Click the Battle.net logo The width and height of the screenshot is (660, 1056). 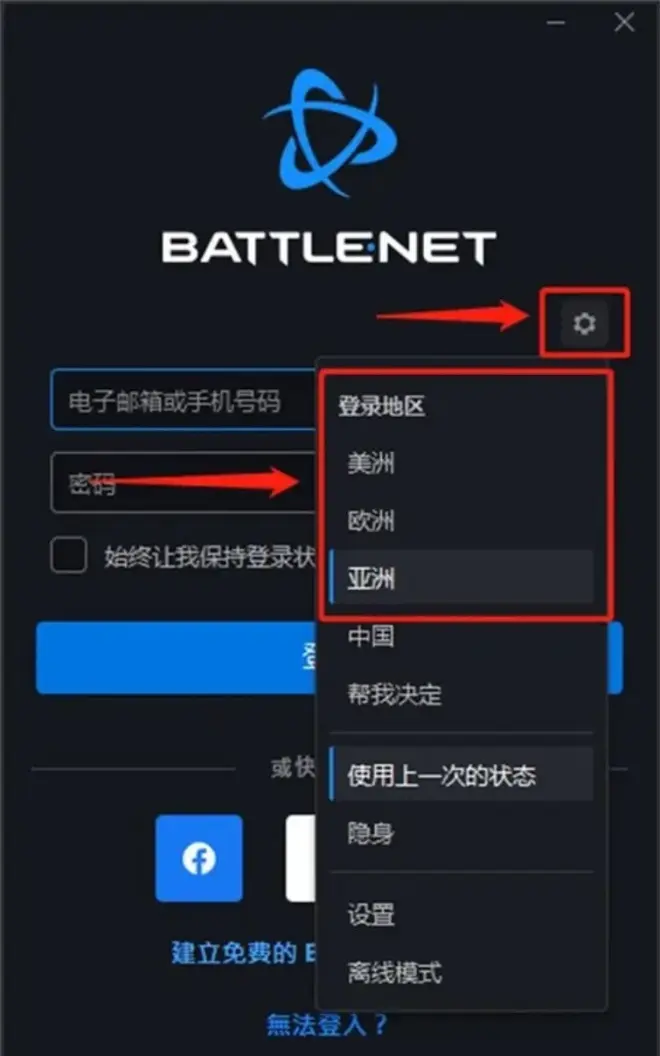tap(330, 133)
